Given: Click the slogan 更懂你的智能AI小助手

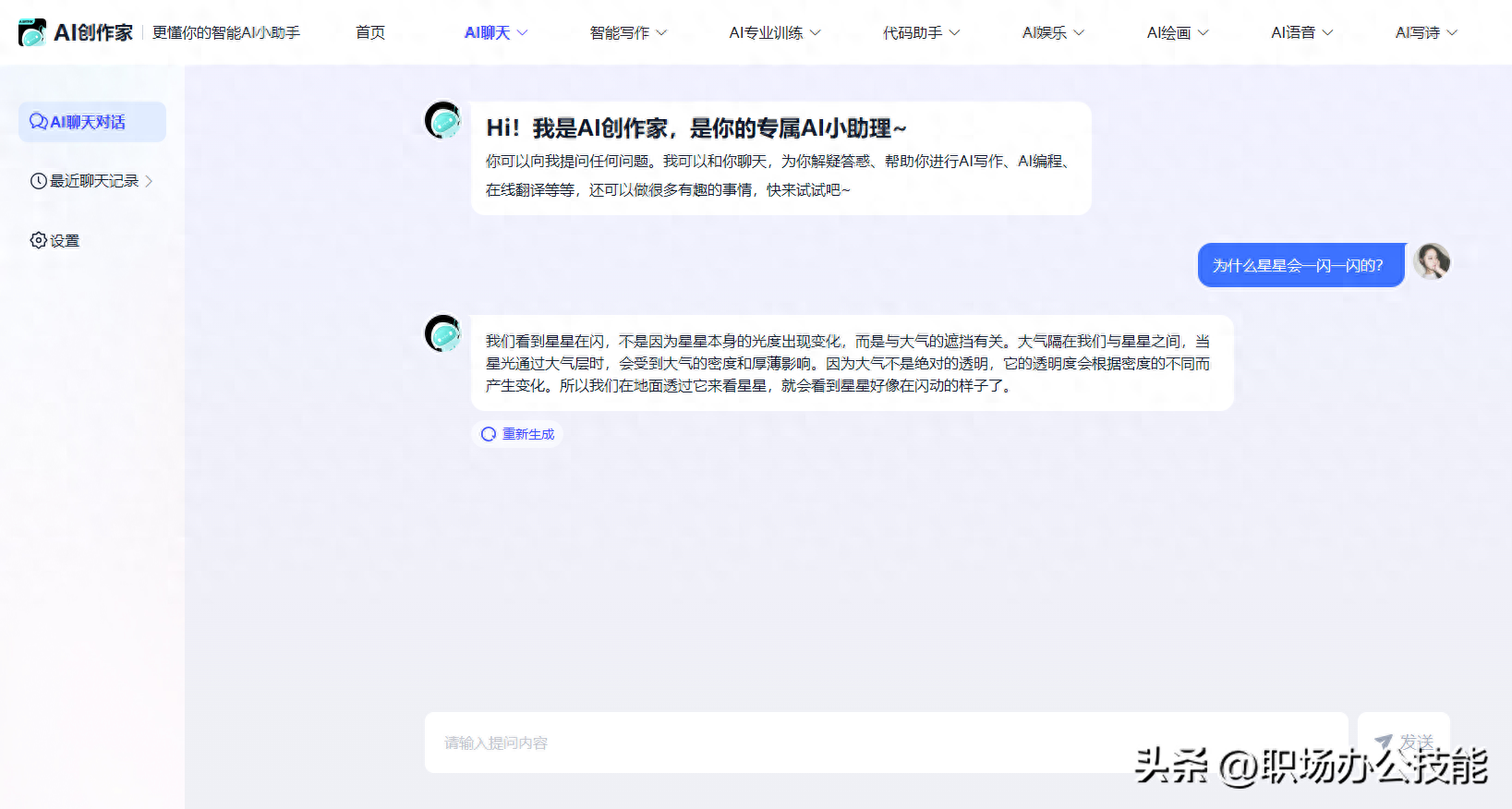Looking at the screenshot, I should point(226,32).
